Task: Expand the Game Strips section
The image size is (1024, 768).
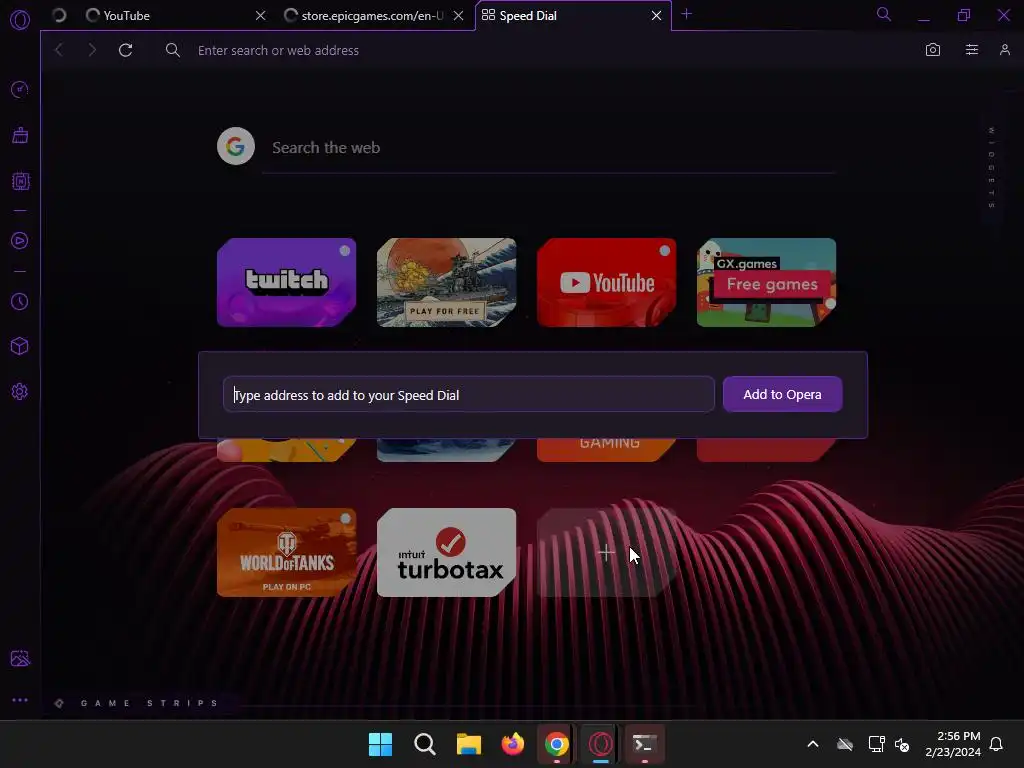Action: [x=137, y=703]
